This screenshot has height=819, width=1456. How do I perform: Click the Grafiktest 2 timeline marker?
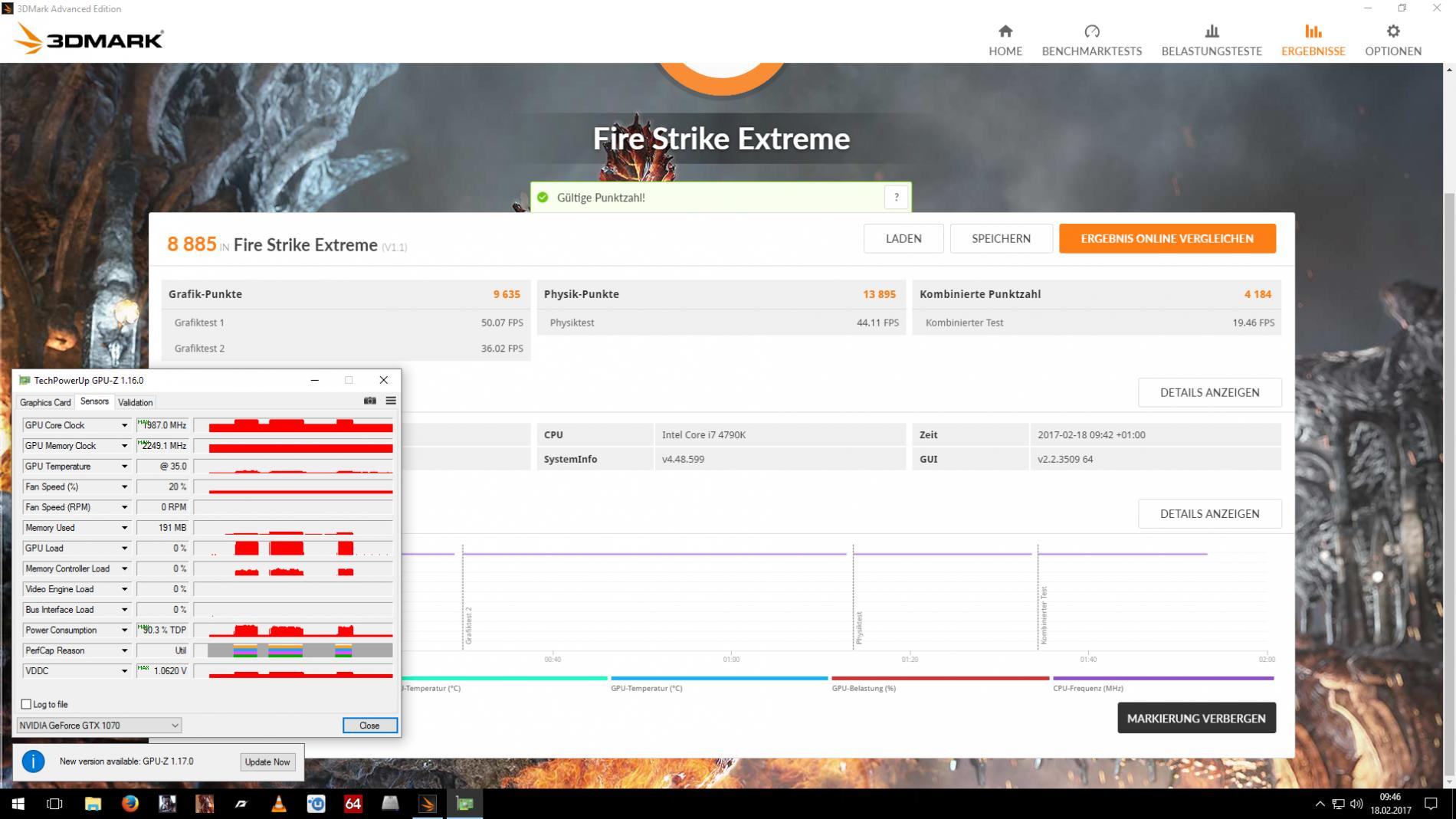(x=468, y=625)
